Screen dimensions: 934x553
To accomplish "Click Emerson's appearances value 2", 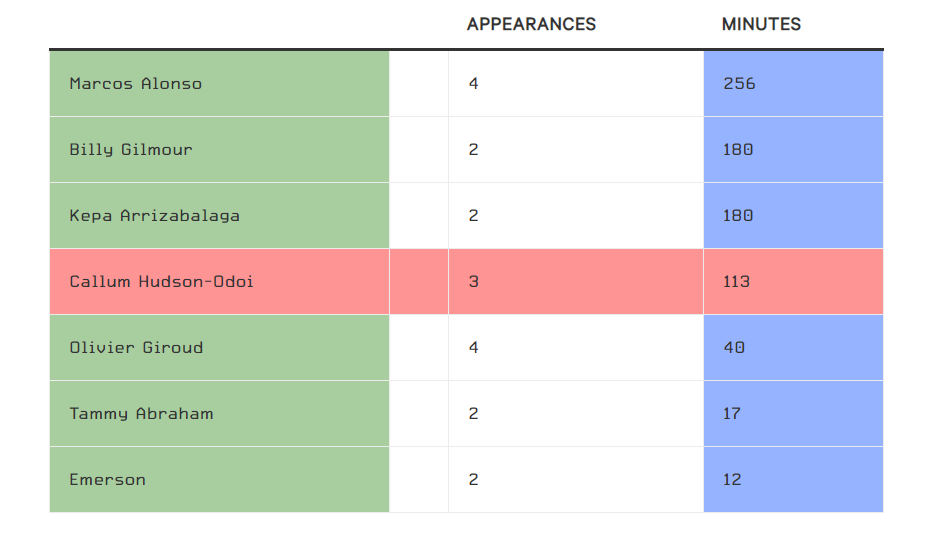I will pos(474,480).
